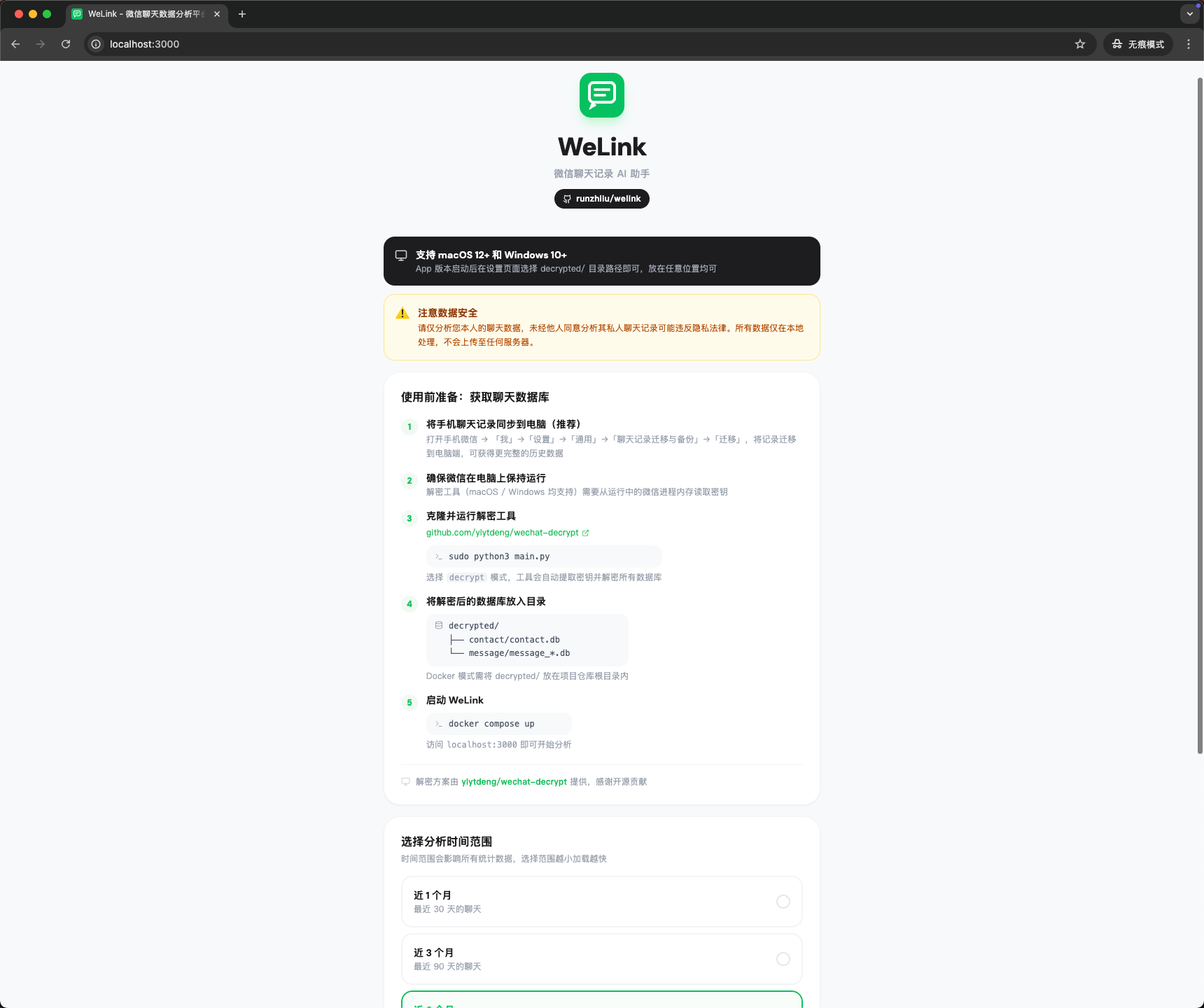Image resolution: width=1204 pixels, height=1008 pixels.
Task: Open github.com/ylytdeng/wechat-decrypt link
Action: 503,533
